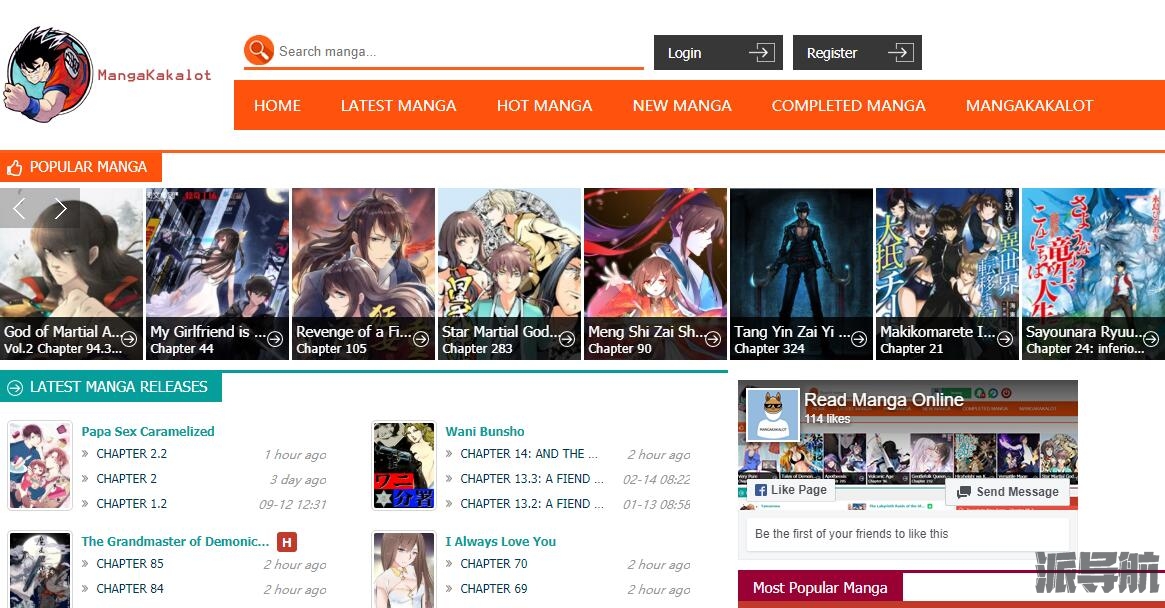
Task: Click the red H hot badge
Action: (x=287, y=542)
